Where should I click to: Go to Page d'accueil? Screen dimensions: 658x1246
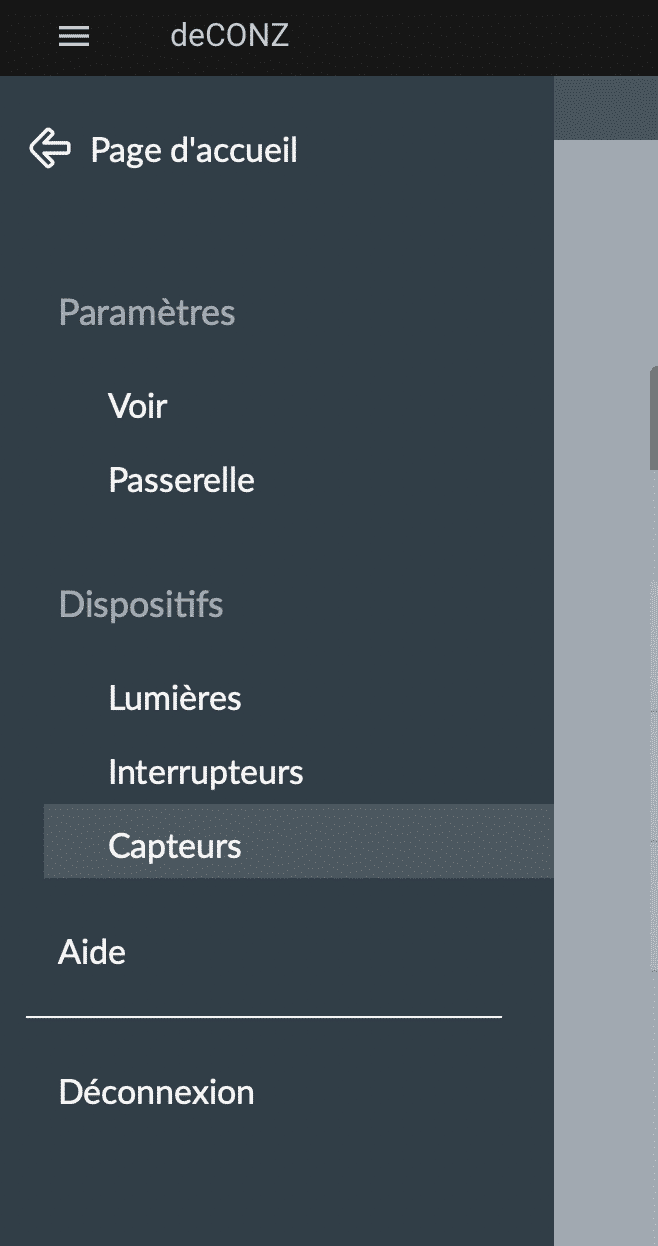[194, 151]
